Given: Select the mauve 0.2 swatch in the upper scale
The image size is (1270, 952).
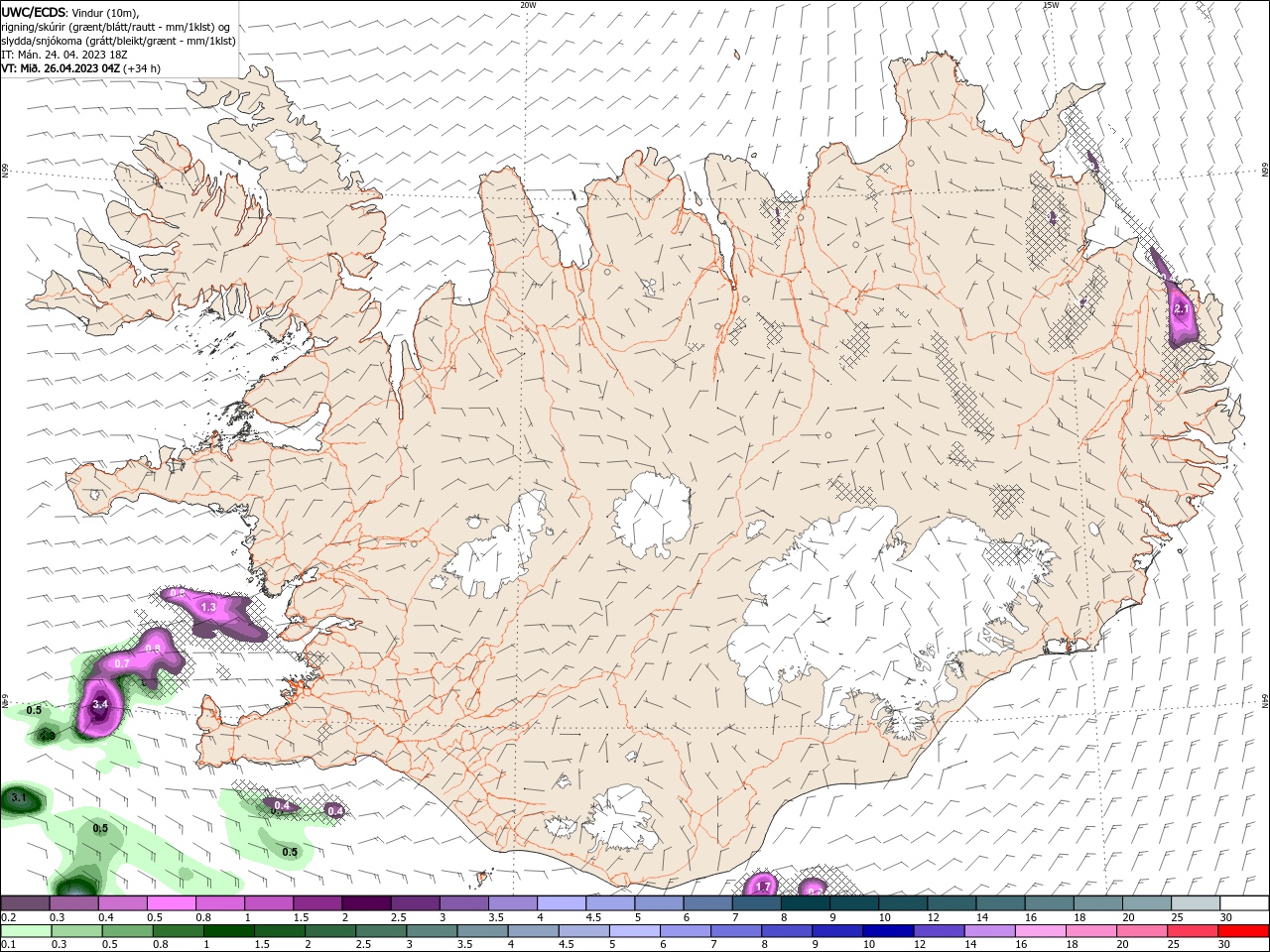Looking at the screenshot, I should pos(26,903).
